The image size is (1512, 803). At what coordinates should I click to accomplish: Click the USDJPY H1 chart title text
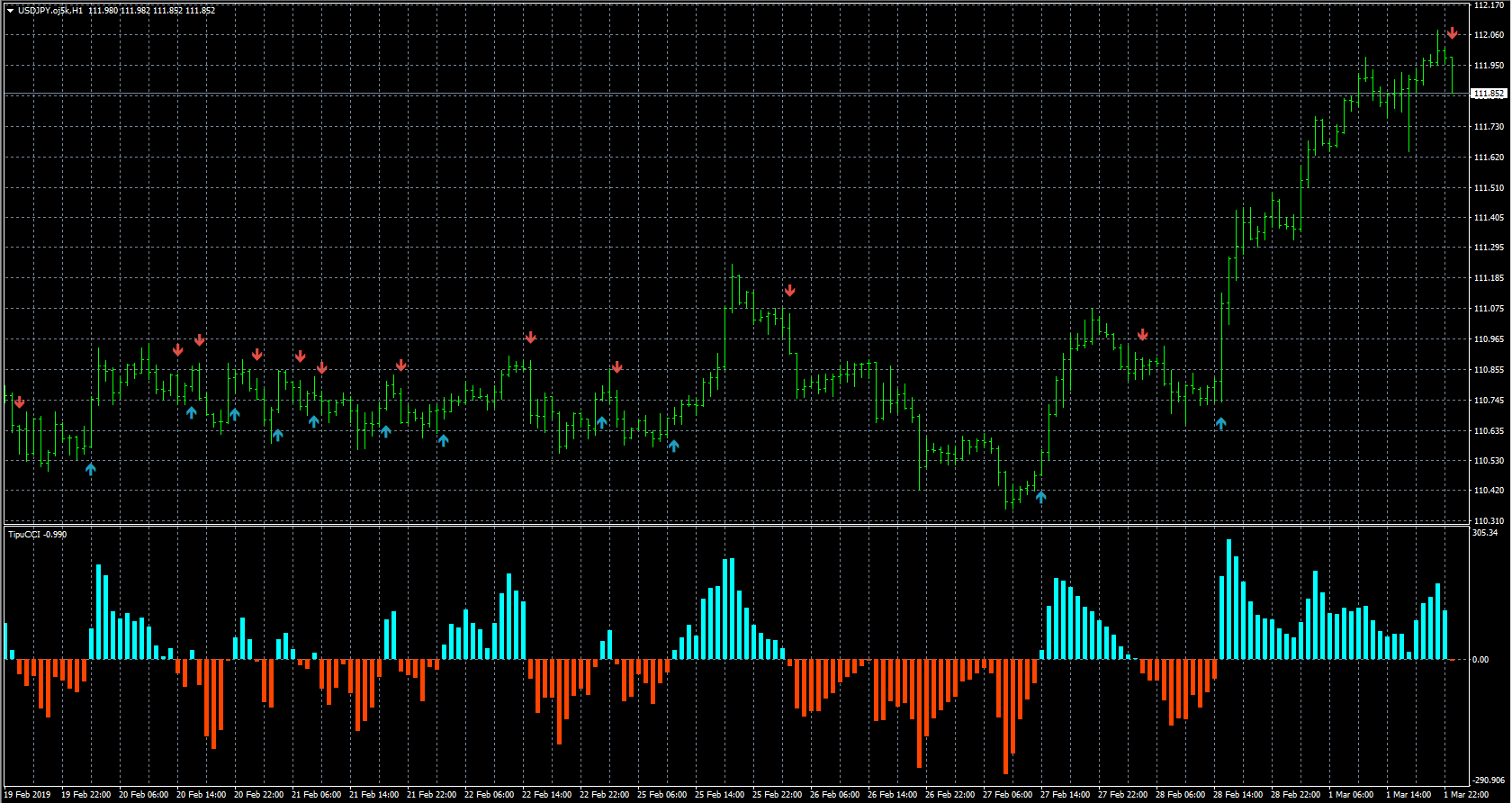click(50, 11)
